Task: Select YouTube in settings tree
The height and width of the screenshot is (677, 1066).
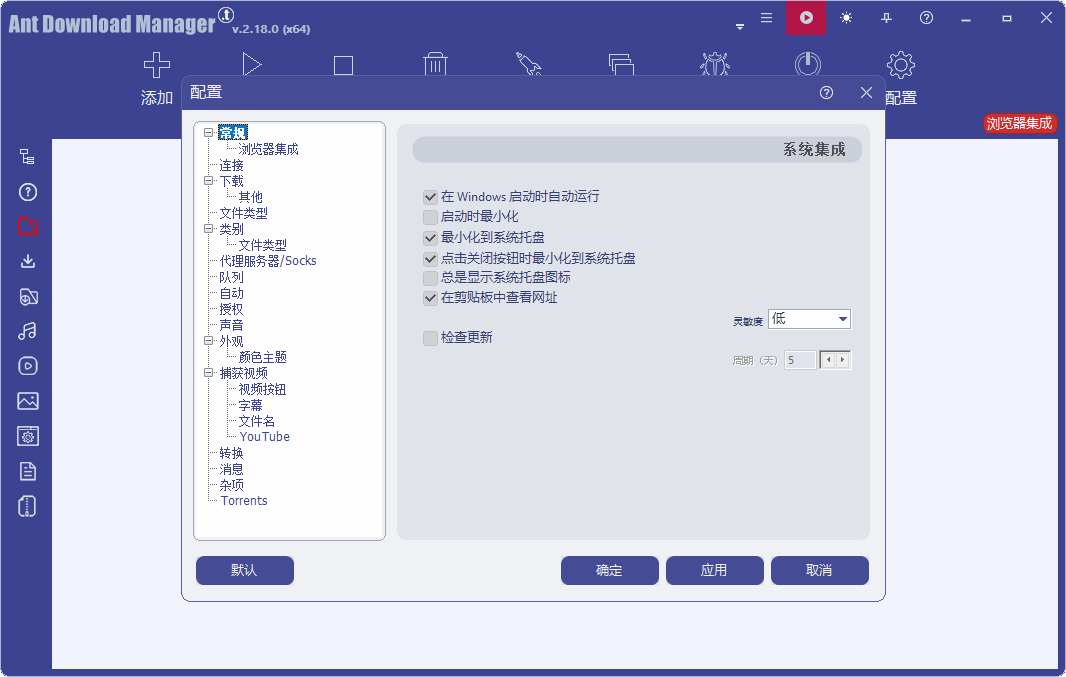Action: click(x=265, y=436)
